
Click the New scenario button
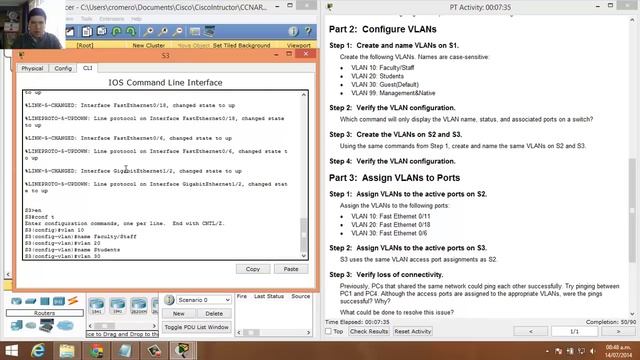[x=178, y=313]
